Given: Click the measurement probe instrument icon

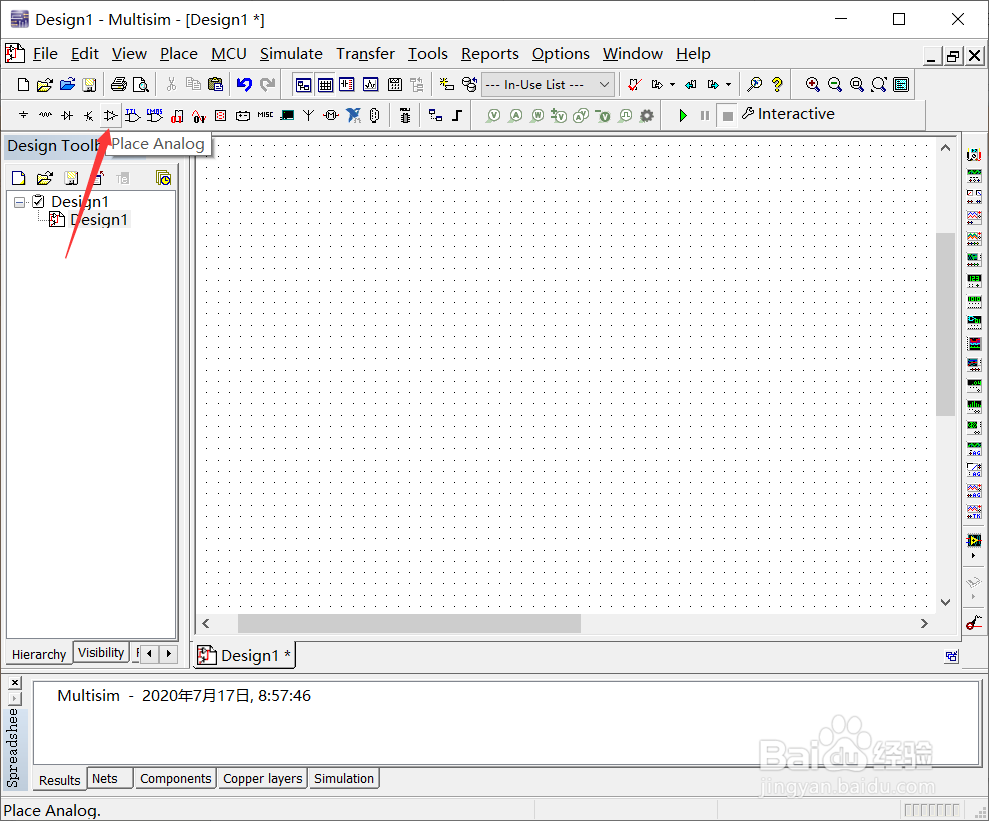Looking at the screenshot, I should pyautogui.click(x=974, y=622).
